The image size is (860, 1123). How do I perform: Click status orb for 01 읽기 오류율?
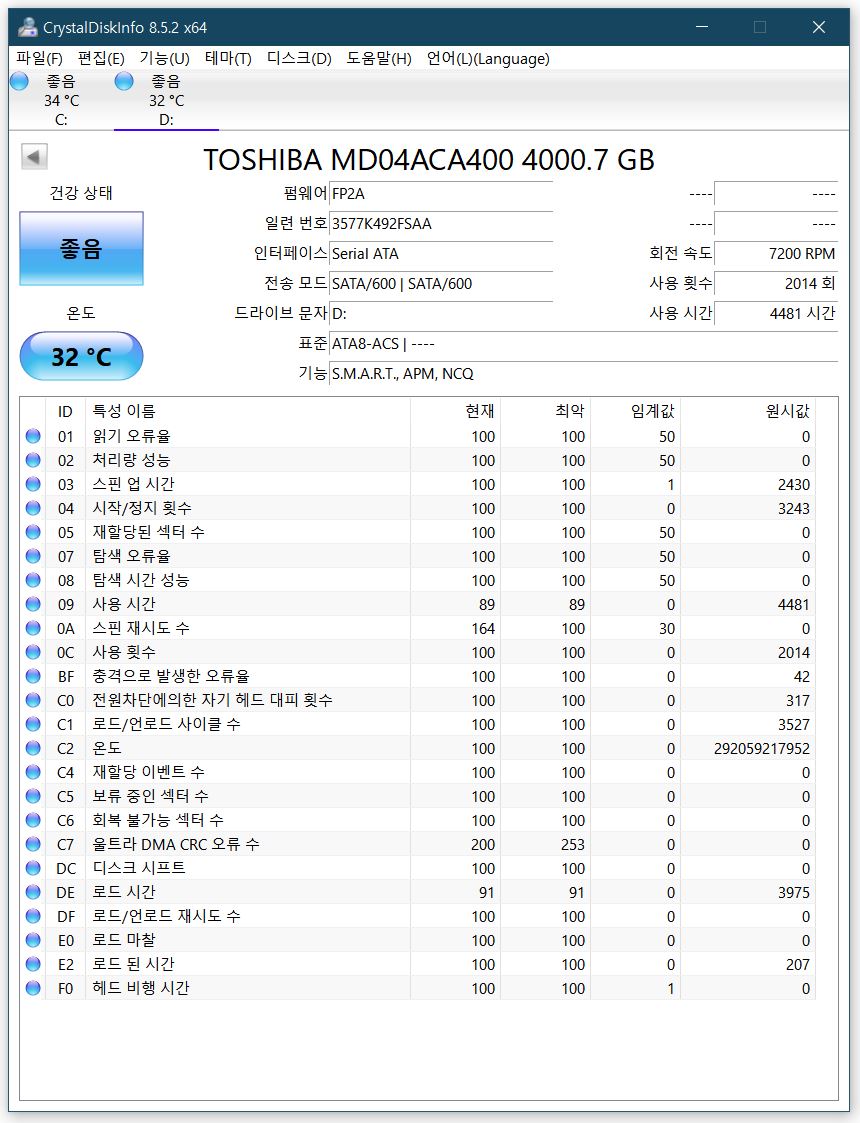pyautogui.click(x=33, y=436)
